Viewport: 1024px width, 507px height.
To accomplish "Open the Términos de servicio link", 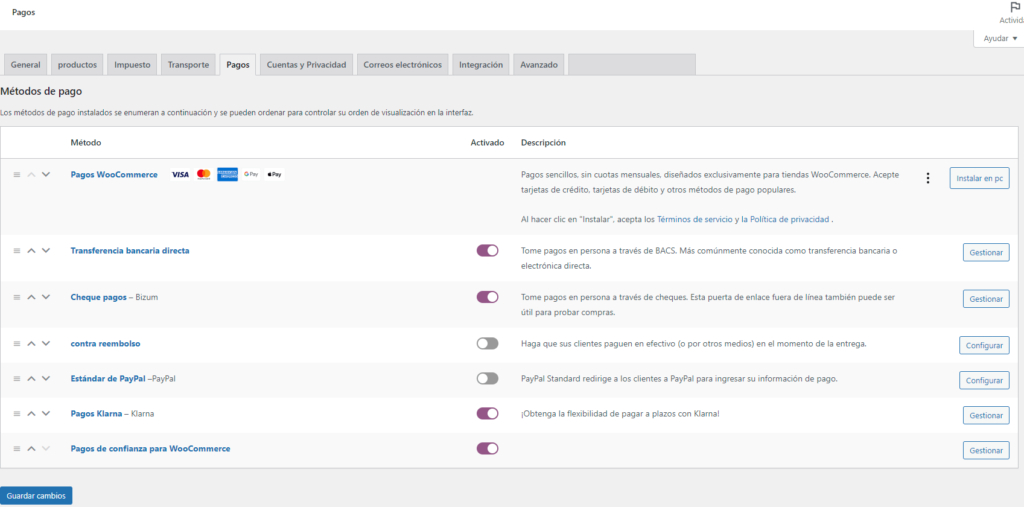I will pyautogui.click(x=694, y=220).
